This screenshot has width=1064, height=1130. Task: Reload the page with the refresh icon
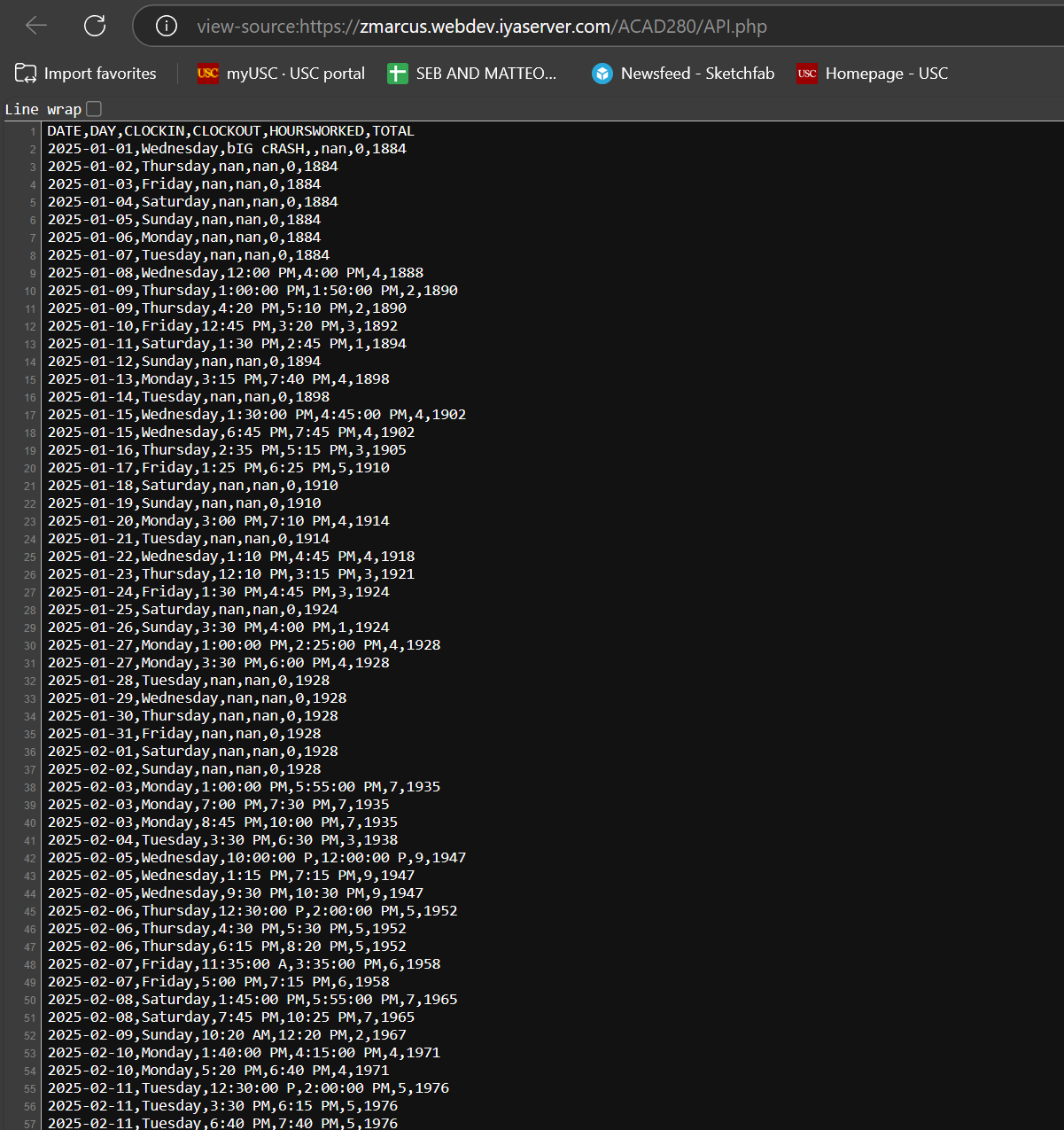pos(95,26)
